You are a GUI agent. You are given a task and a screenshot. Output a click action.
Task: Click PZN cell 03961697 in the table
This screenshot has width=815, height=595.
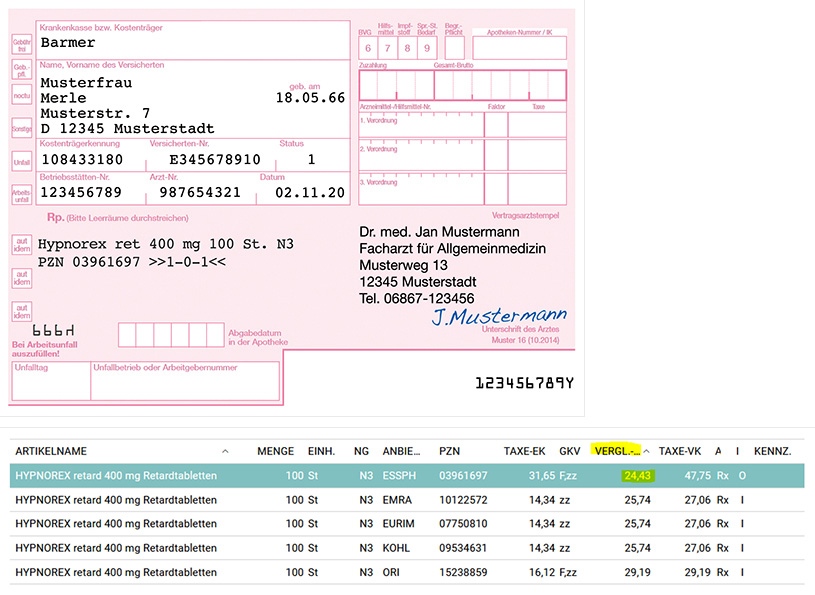(463, 475)
